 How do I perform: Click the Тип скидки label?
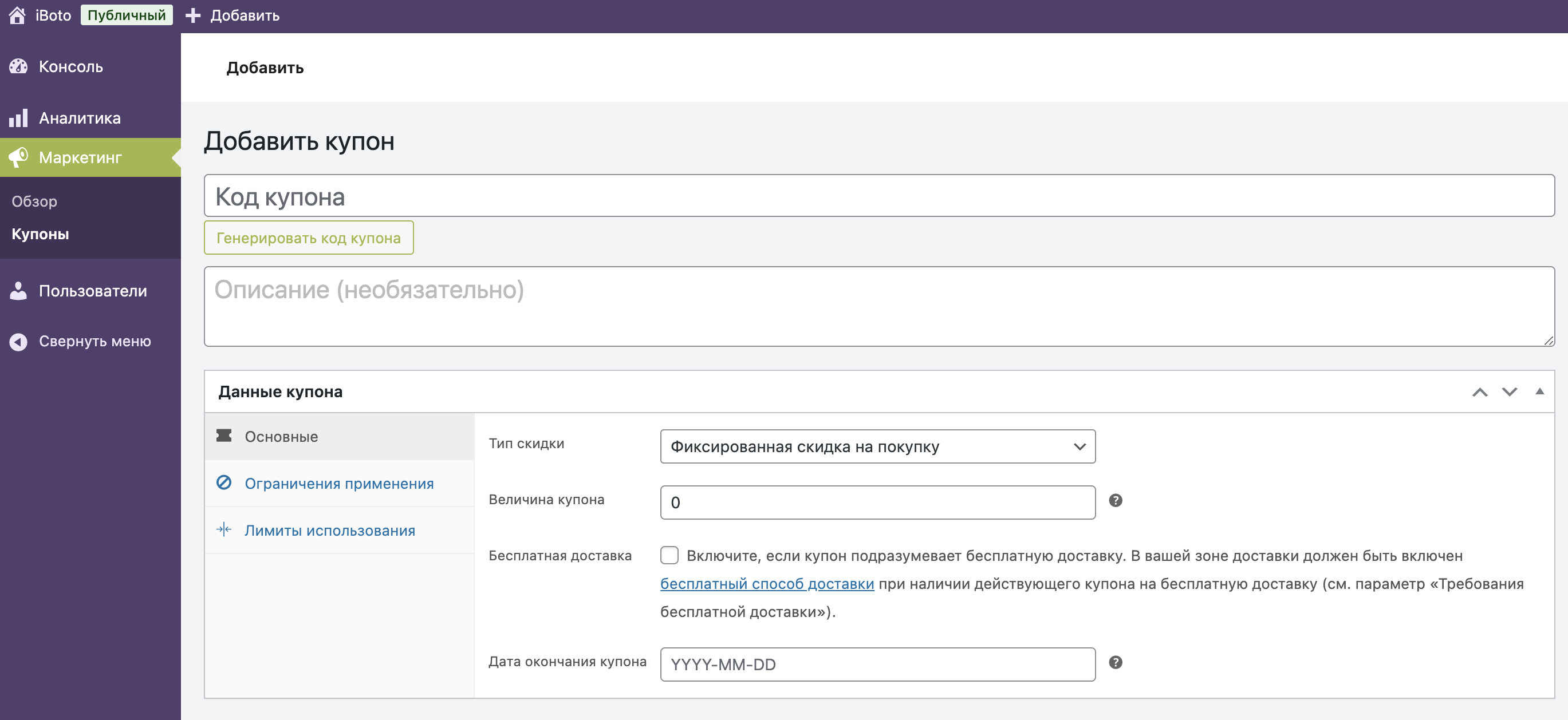526,444
